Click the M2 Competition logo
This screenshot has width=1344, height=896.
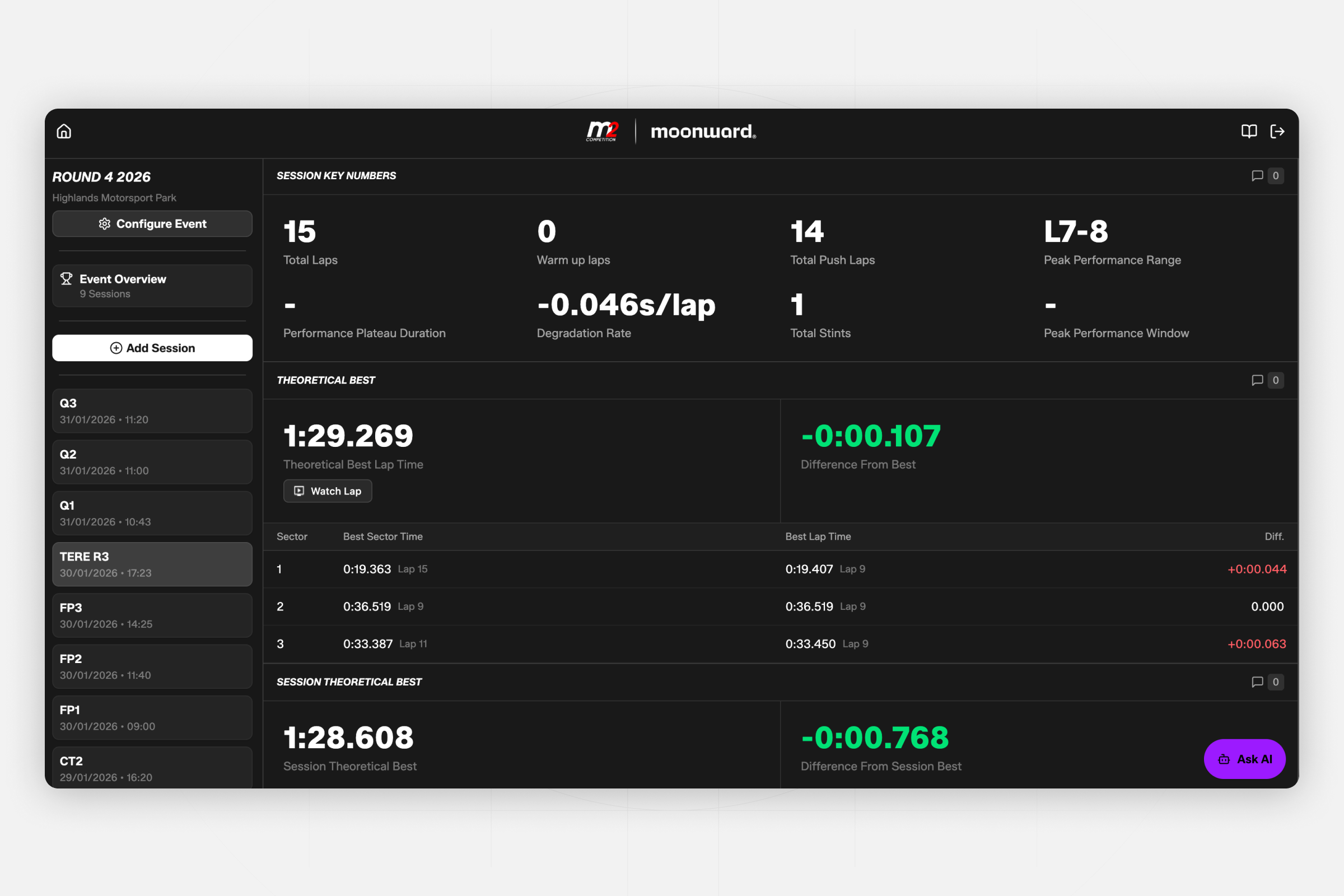point(601,132)
